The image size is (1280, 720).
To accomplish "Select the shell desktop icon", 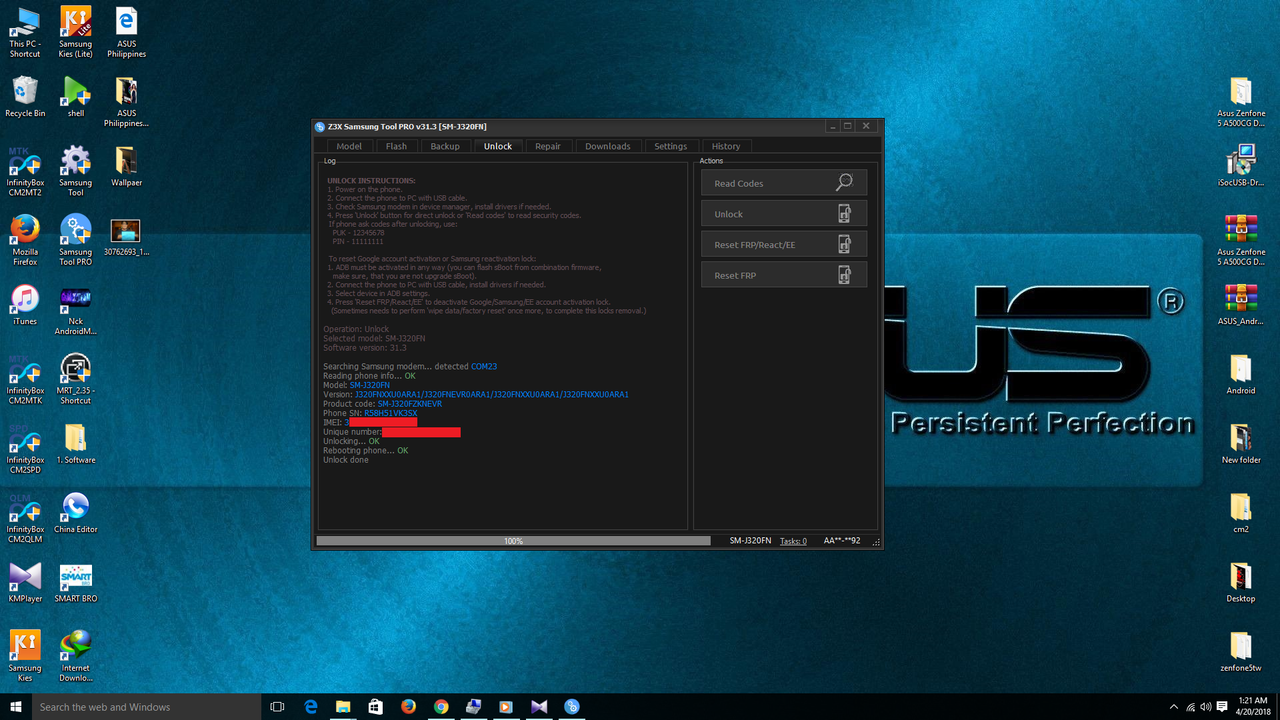I will point(76,97).
